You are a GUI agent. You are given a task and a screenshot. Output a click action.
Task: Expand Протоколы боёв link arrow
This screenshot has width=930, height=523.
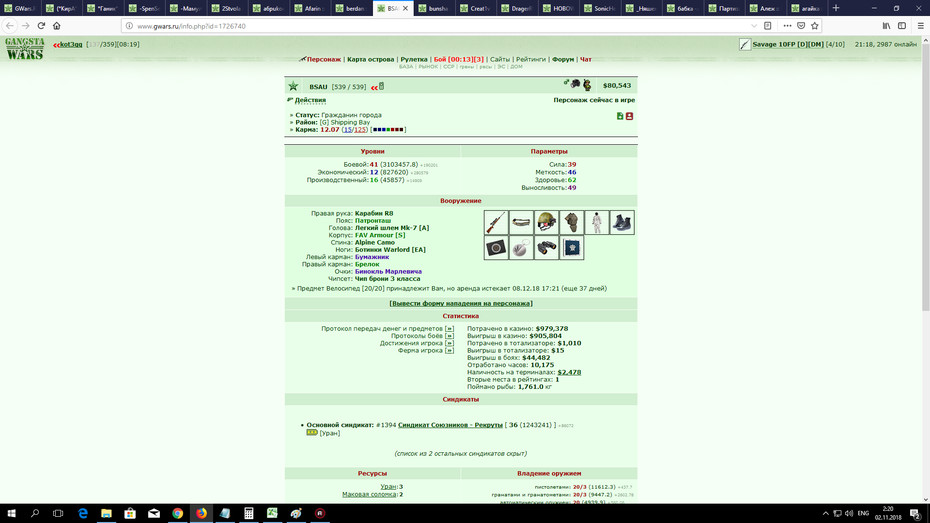point(449,336)
